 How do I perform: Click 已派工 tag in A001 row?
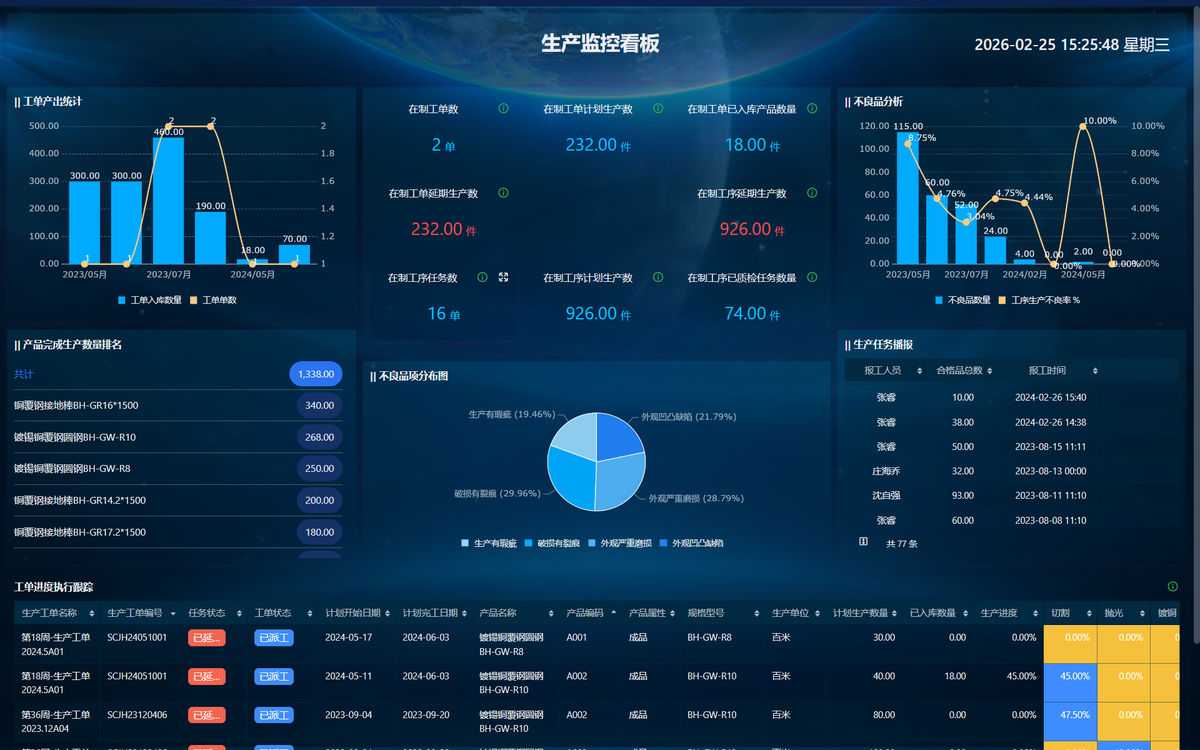click(x=274, y=637)
